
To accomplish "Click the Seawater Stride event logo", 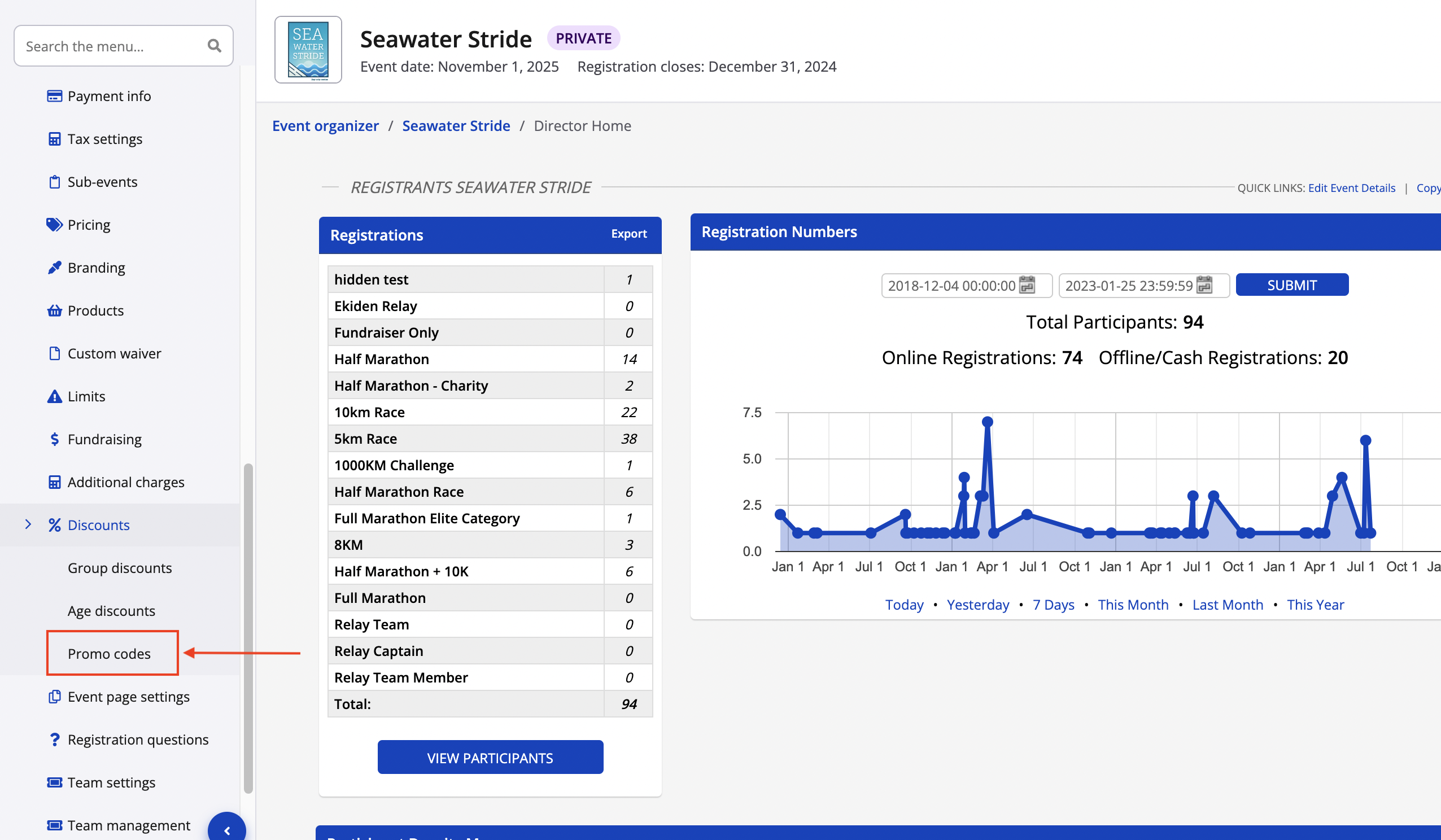I will [308, 50].
